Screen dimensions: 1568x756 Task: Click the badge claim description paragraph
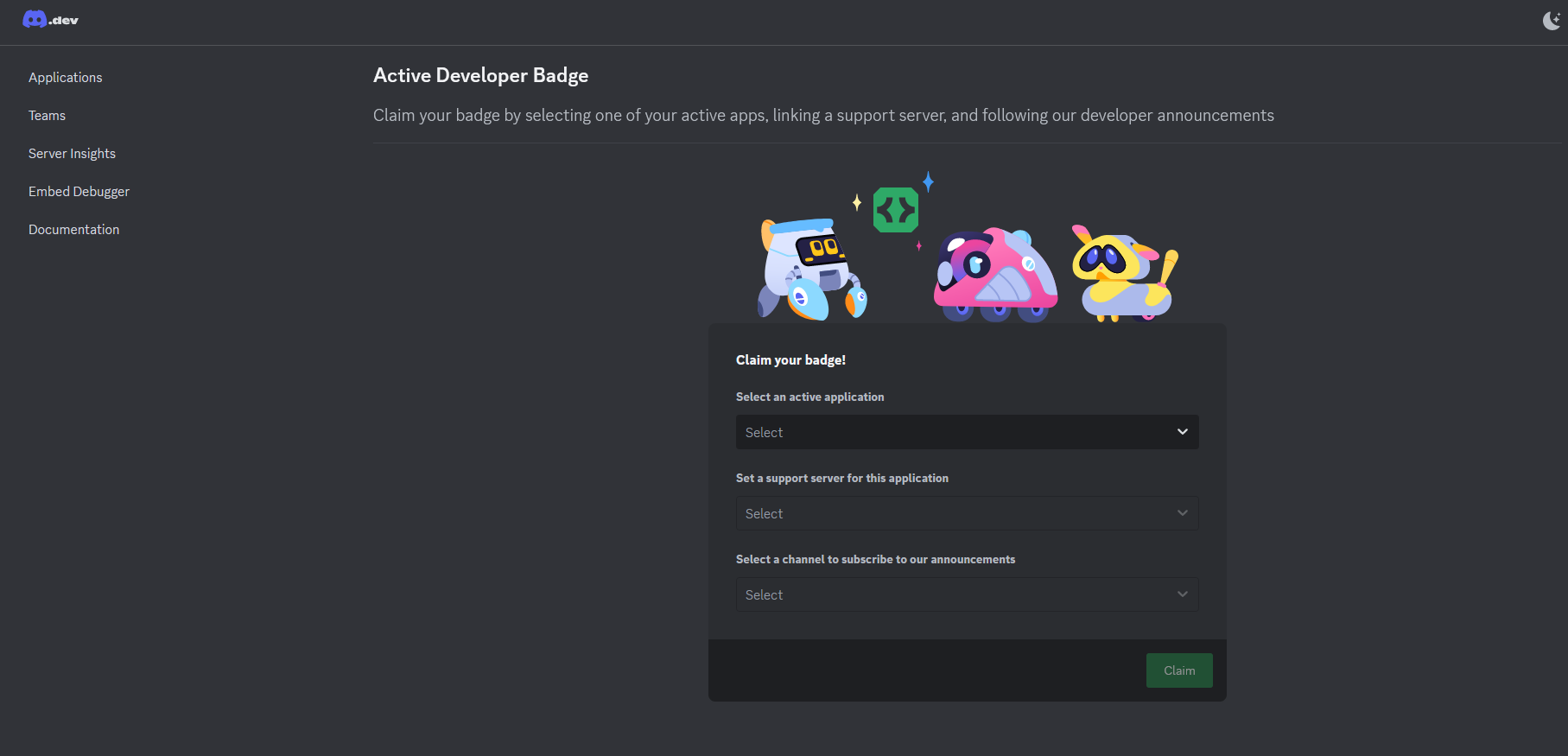[x=823, y=116]
